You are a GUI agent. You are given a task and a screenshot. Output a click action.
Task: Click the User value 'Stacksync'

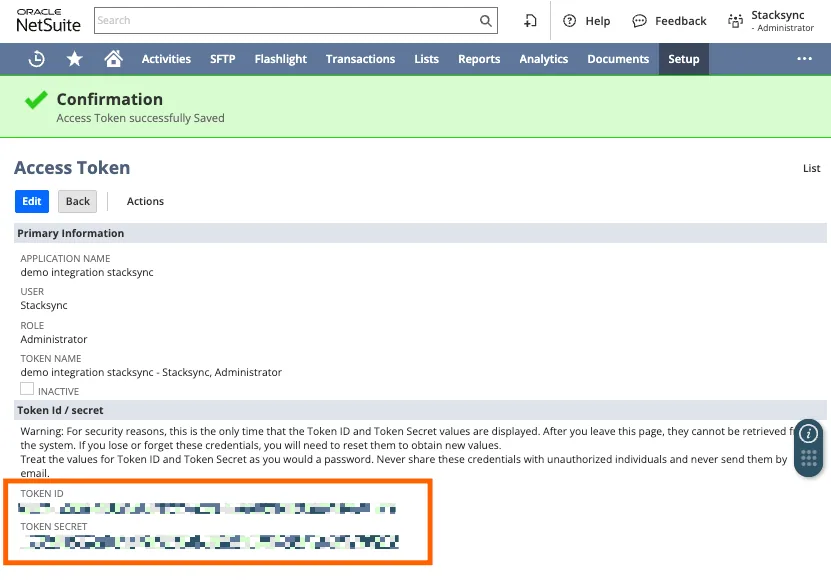pos(44,306)
